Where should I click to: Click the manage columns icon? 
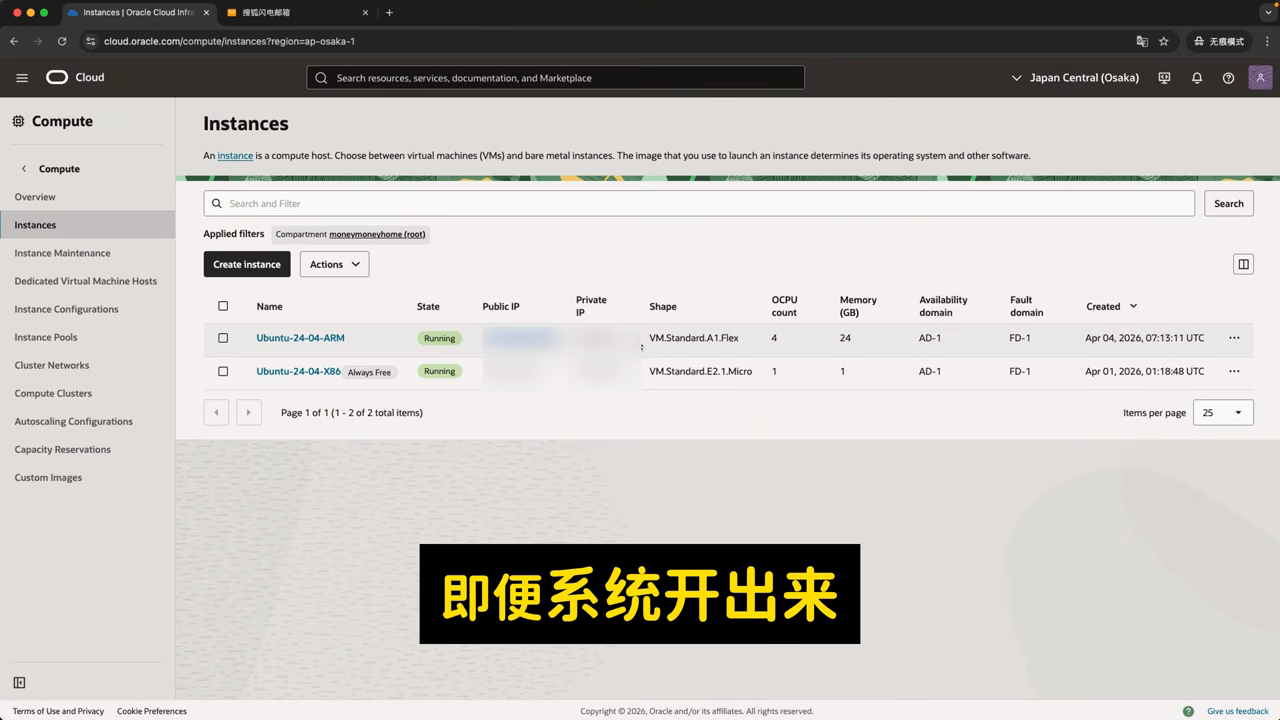pyautogui.click(x=1243, y=264)
